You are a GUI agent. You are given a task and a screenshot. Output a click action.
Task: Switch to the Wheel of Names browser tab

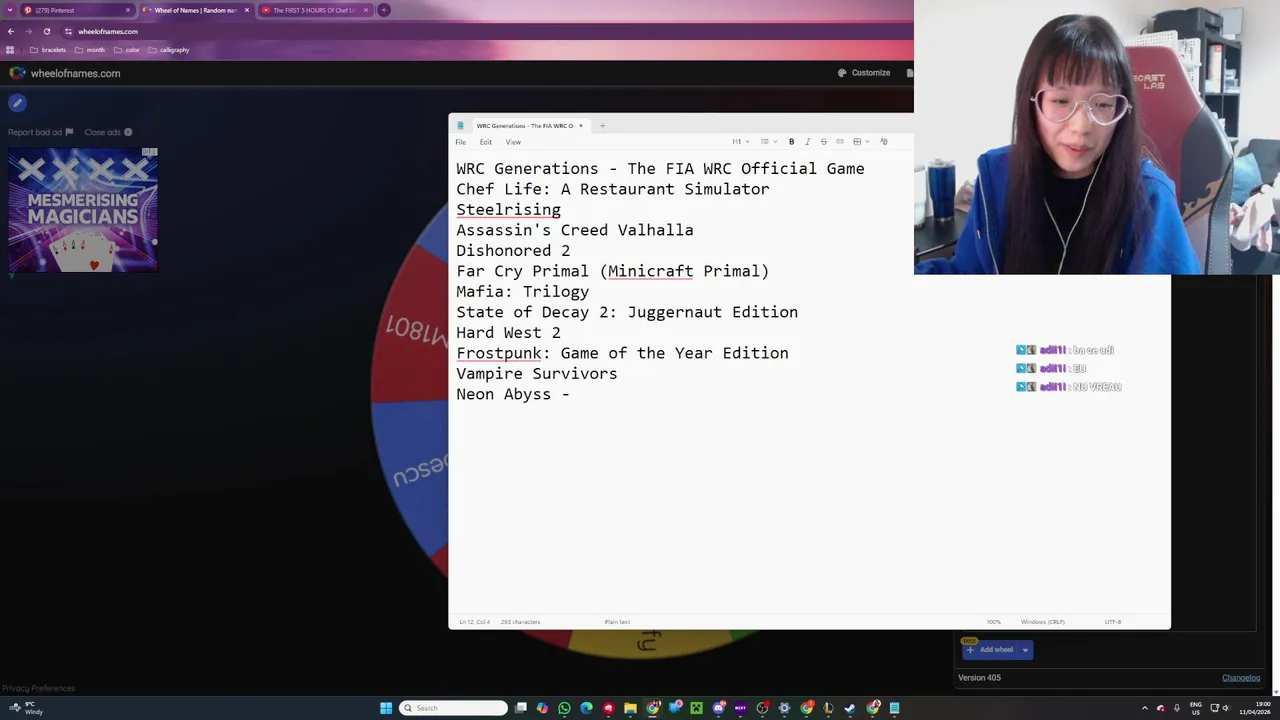pyautogui.click(x=196, y=10)
